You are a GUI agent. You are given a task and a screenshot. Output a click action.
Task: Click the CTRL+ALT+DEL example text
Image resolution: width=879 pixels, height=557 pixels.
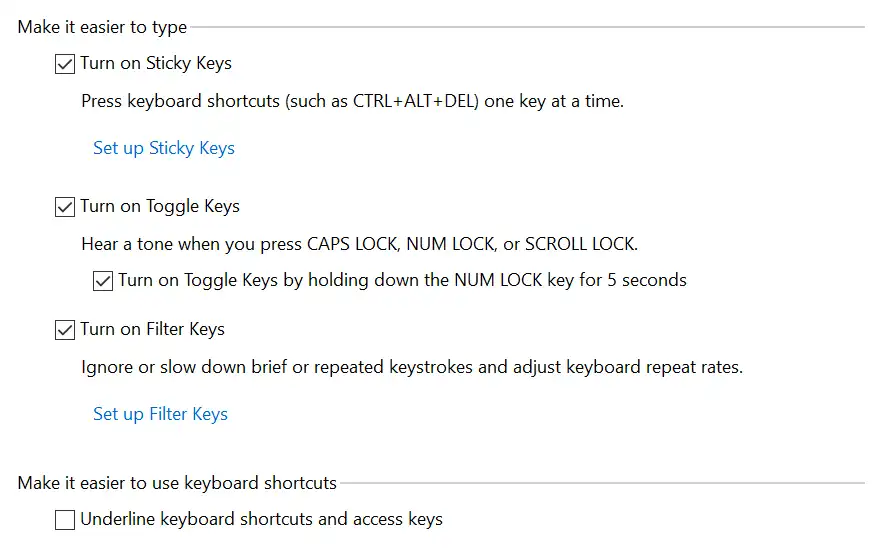[412, 101]
